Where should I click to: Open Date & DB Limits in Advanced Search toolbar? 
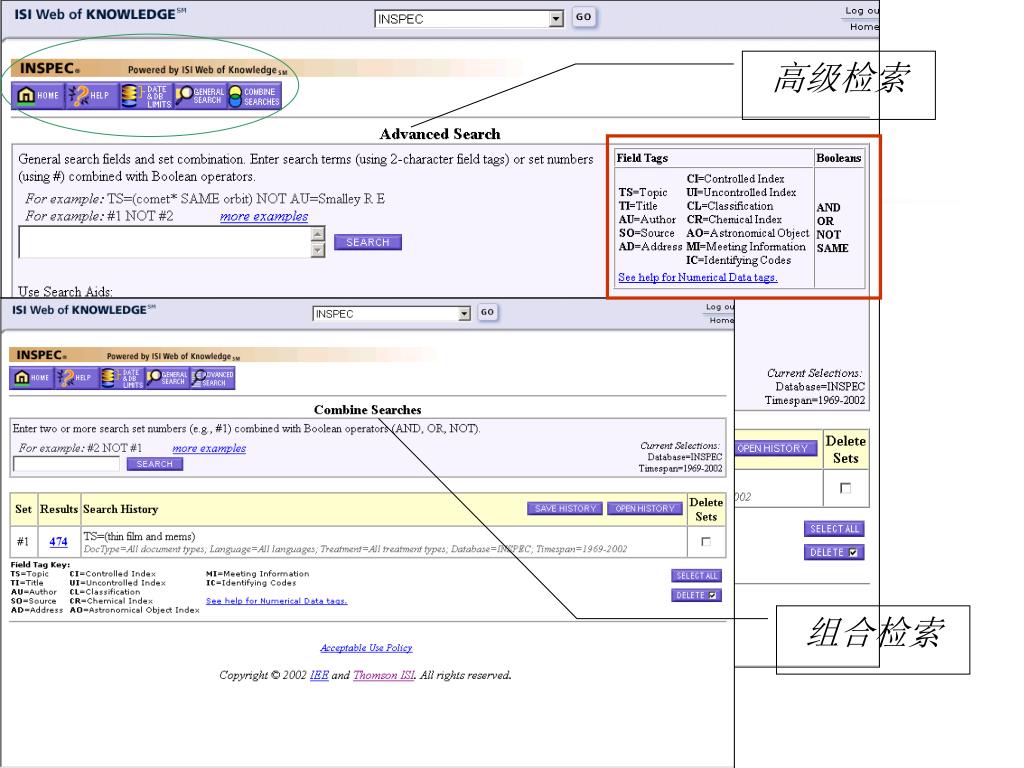click(146, 95)
